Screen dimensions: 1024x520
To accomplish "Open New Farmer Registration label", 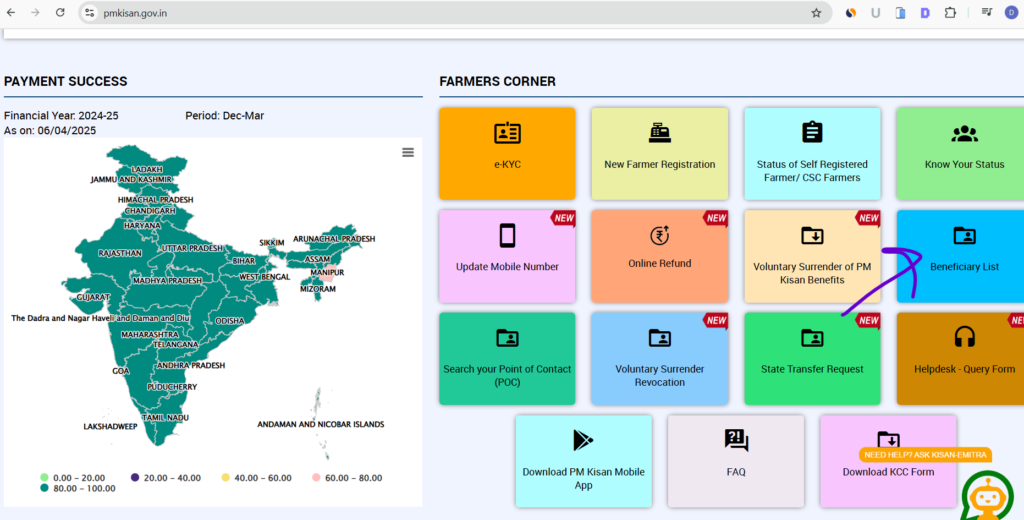I will pyautogui.click(x=660, y=165).
